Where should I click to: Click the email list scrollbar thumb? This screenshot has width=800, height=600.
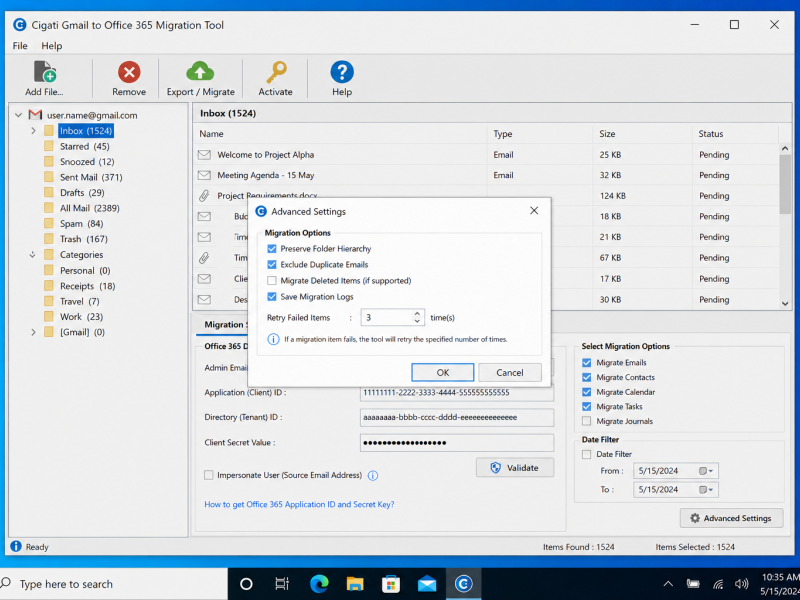785,184
